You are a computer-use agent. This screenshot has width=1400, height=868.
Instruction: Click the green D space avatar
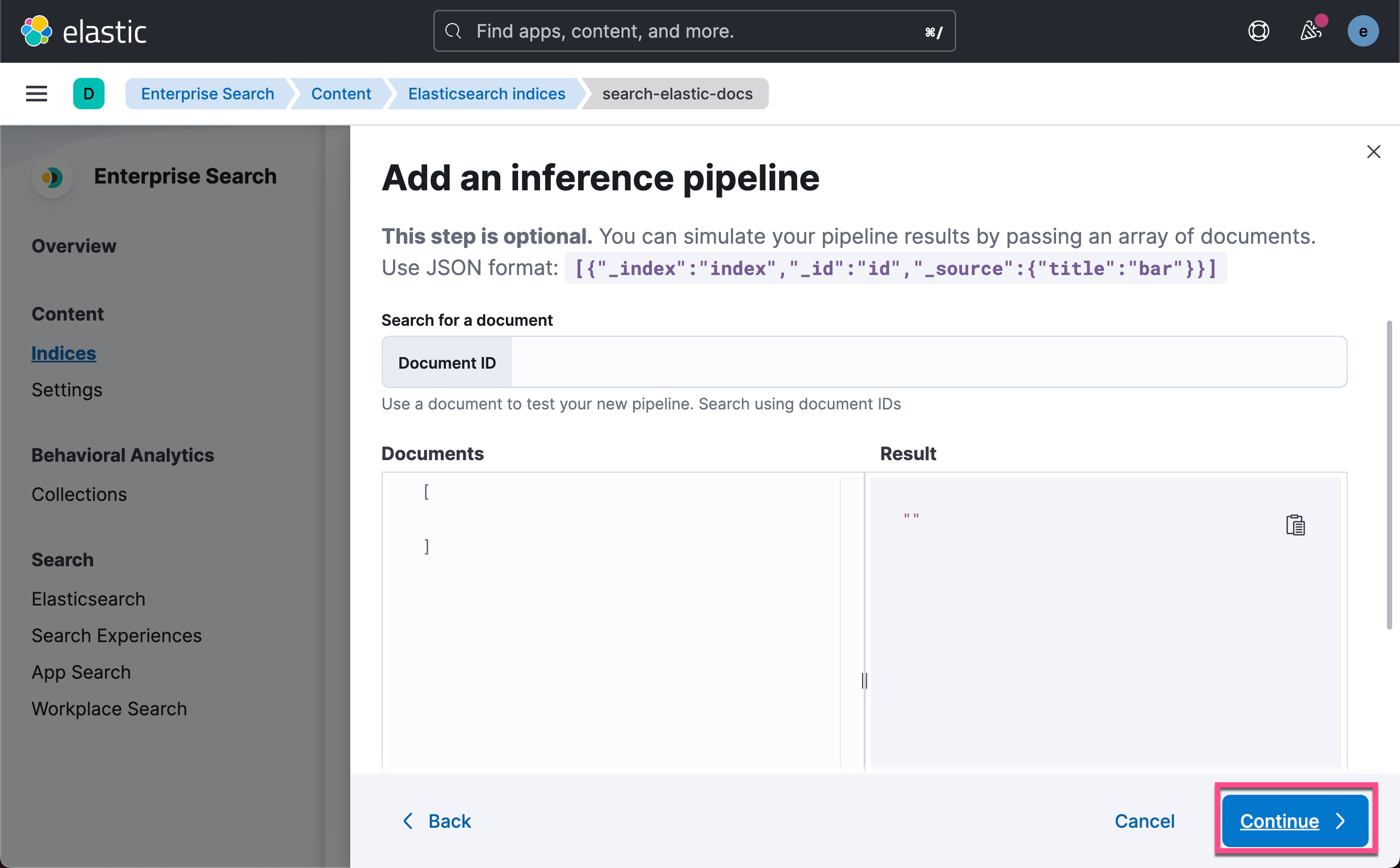89,94
